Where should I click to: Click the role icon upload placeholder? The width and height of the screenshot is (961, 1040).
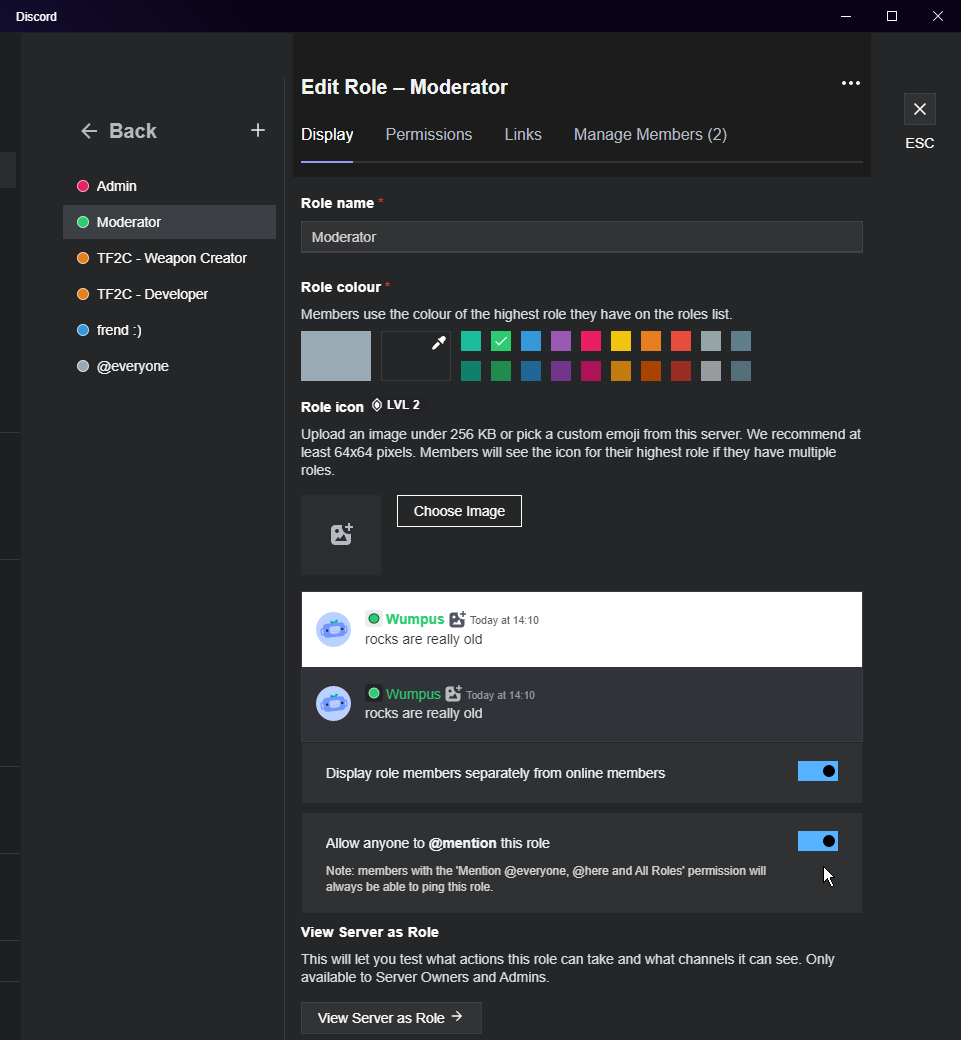341,535
